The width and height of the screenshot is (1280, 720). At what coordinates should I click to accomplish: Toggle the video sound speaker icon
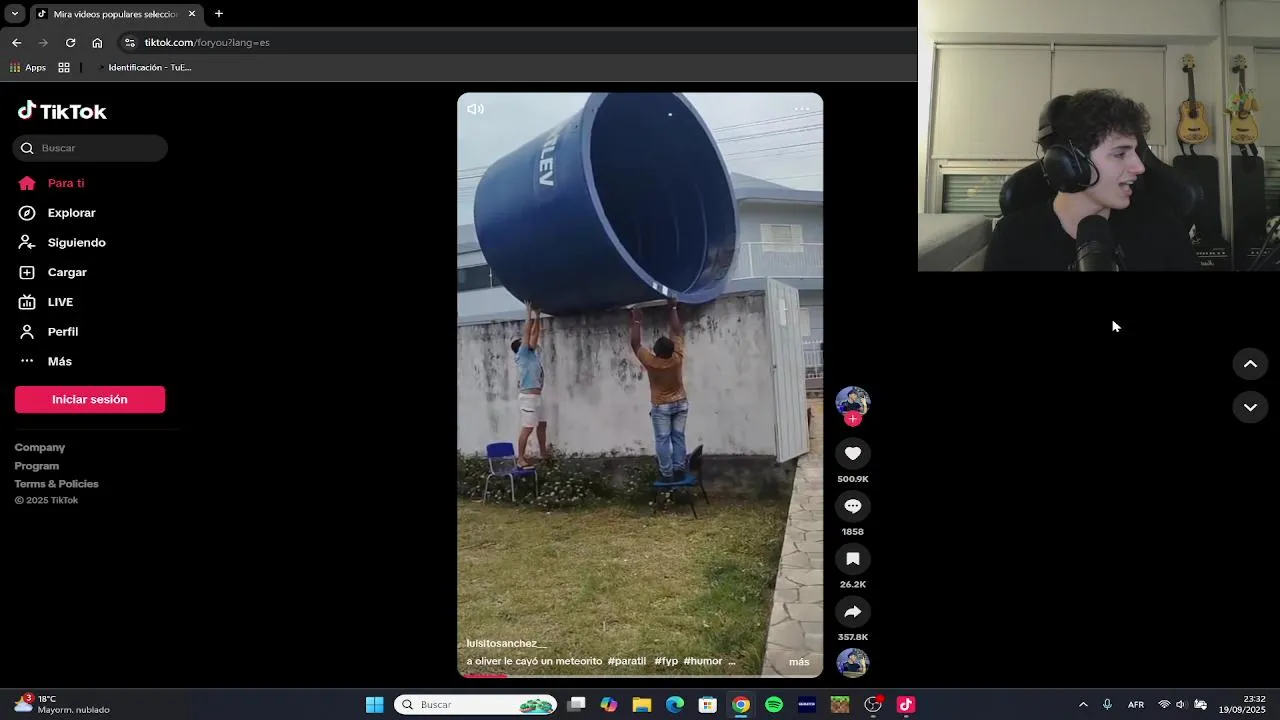[x=475, y=109]
